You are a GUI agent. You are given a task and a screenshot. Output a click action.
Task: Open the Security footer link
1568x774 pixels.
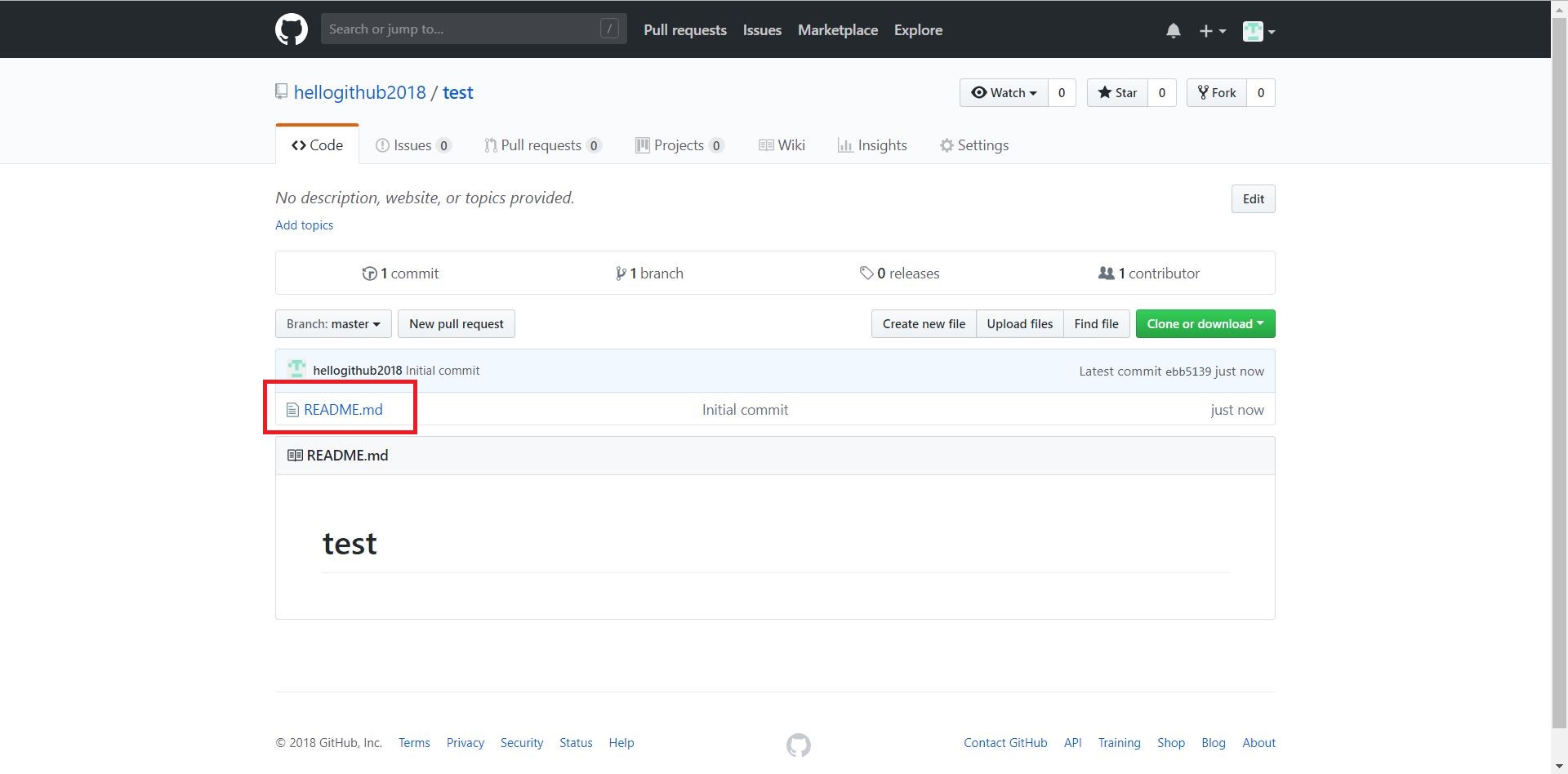coord(522,743)
